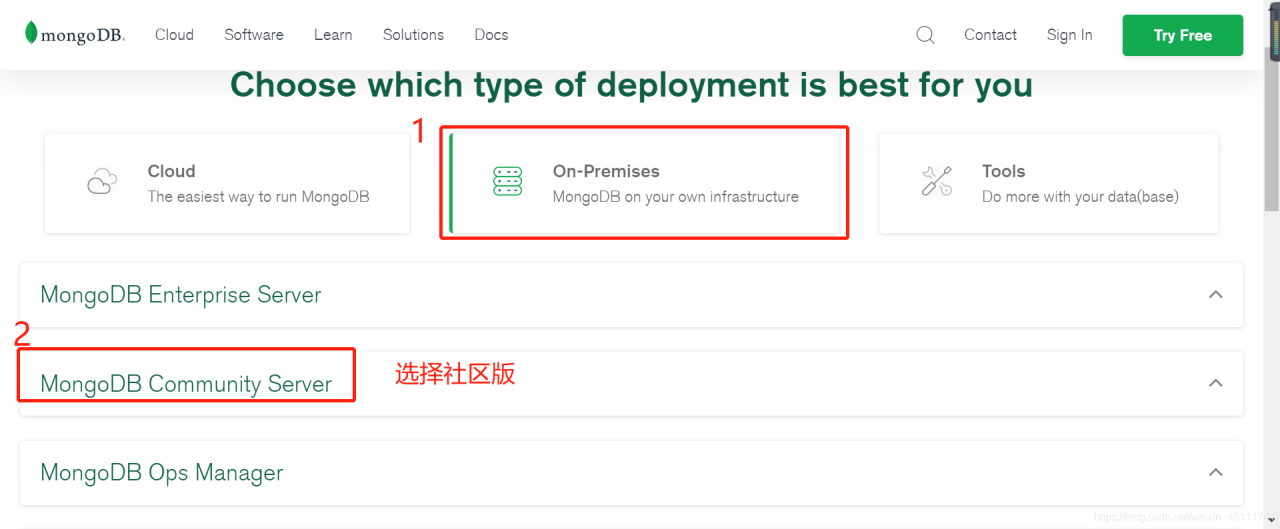Collapse the MongoDB Enterprise Server section
The height and width of the screenshot is (529, 1280).
click(x=1216, y=295)
